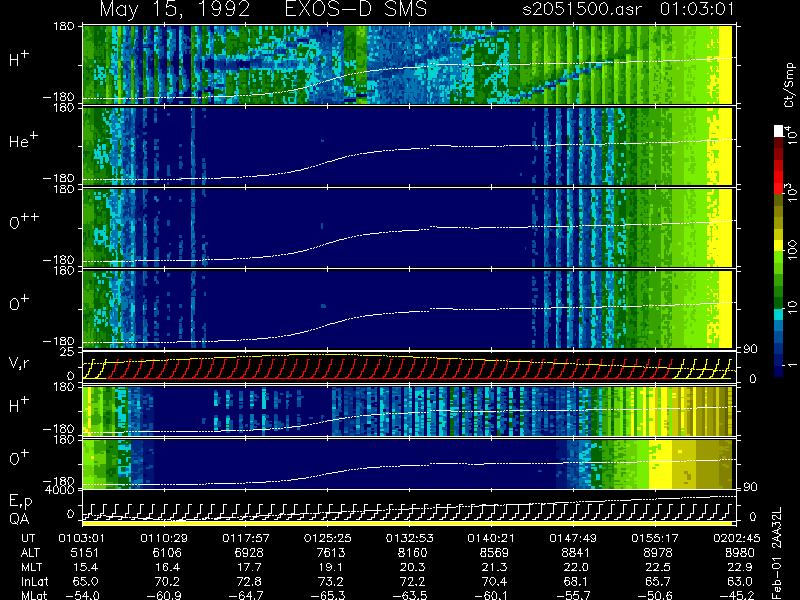Click InLat value "73.2"
This screenshot has height=600, width=800.
[332, 581]
